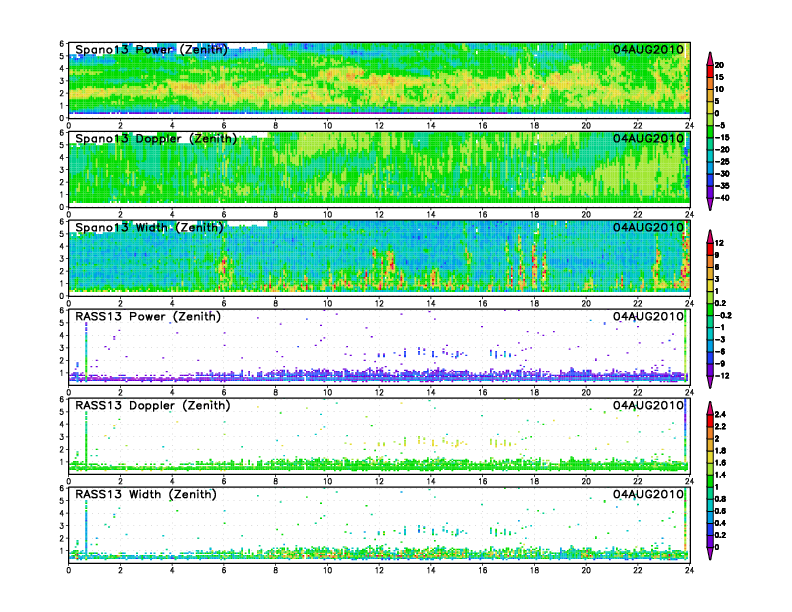Select the 04AUG2010 date in RASS13 Width panel
Screen dimensions: 792x612
coord(648,494)
